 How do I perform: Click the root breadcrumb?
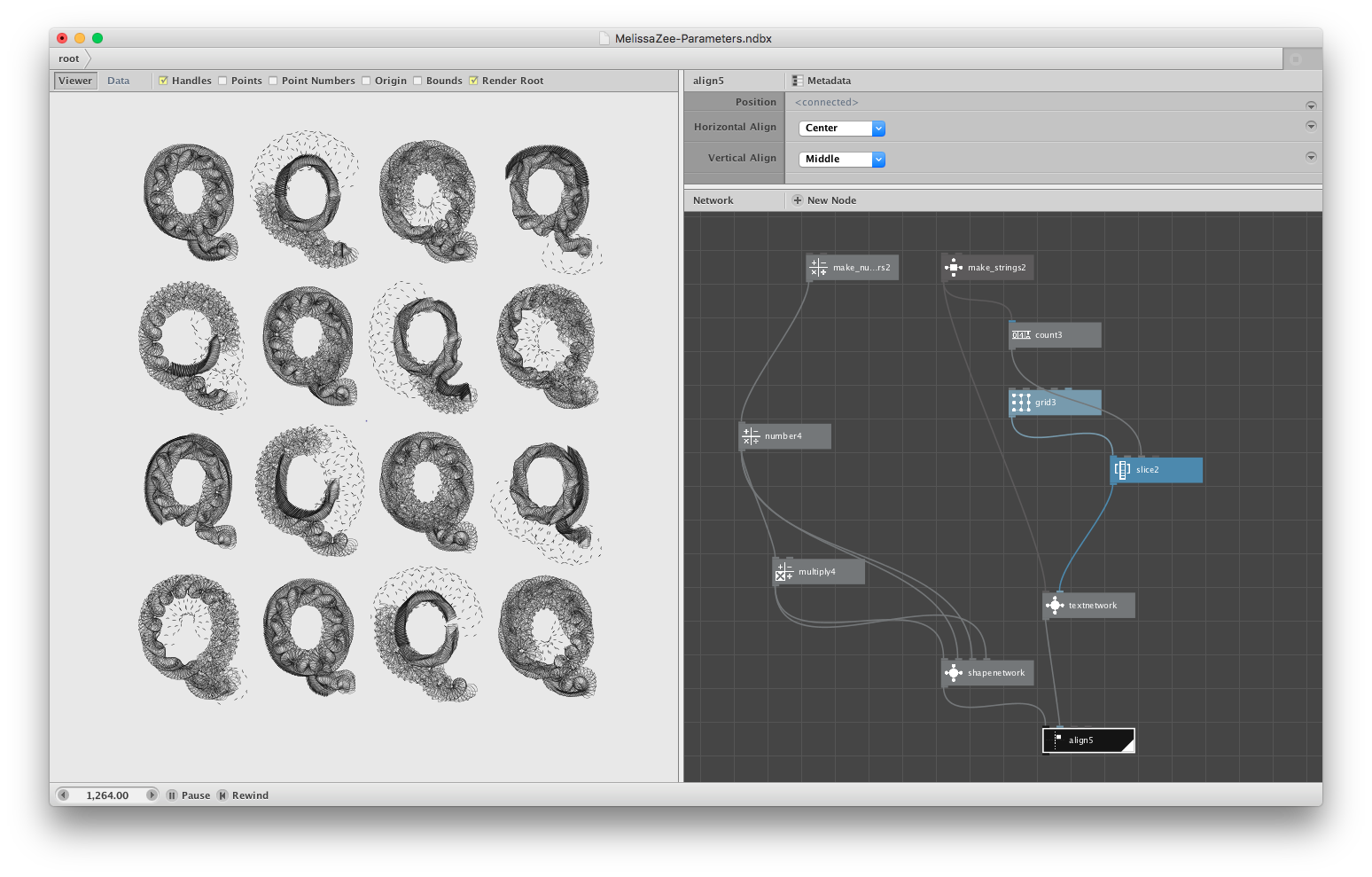coord(69,59)
